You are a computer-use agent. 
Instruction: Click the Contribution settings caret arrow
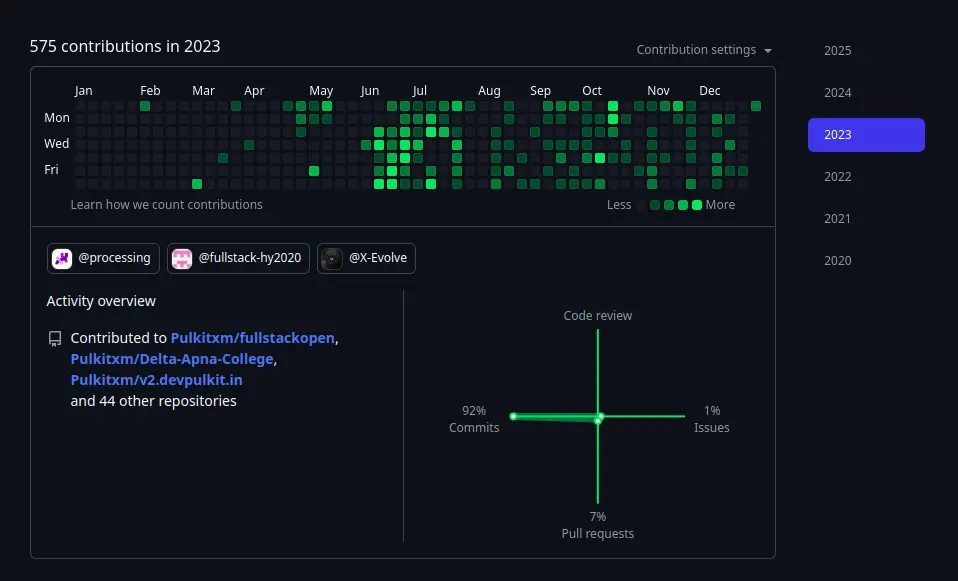coord(768,51)
